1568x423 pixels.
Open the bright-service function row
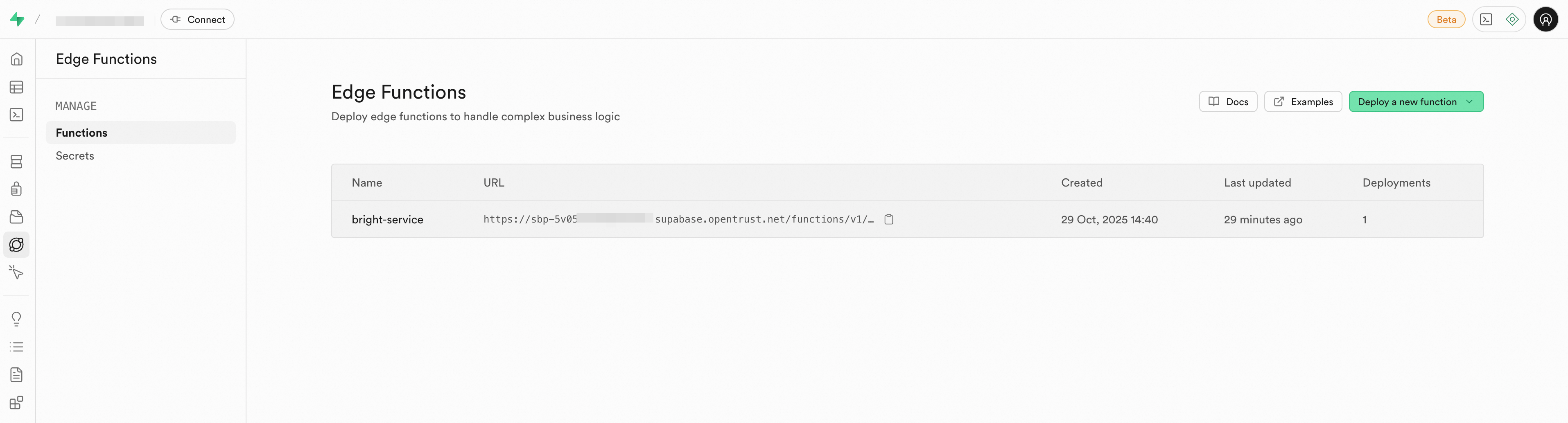tap(387, 220)
